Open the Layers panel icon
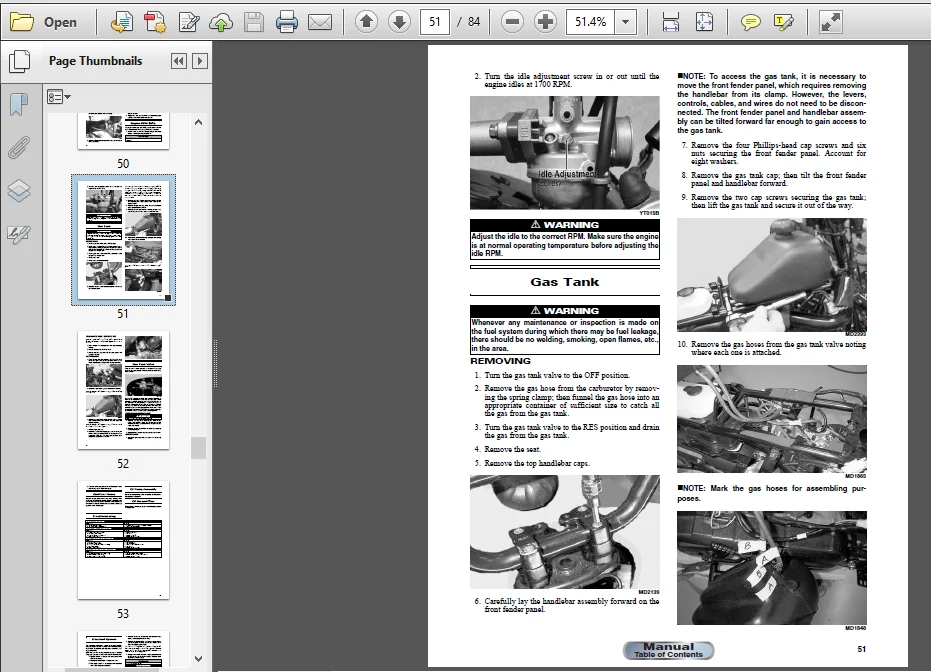Image resolution: width=931 pixels, height=672 pixels. (x=19, y=191)
